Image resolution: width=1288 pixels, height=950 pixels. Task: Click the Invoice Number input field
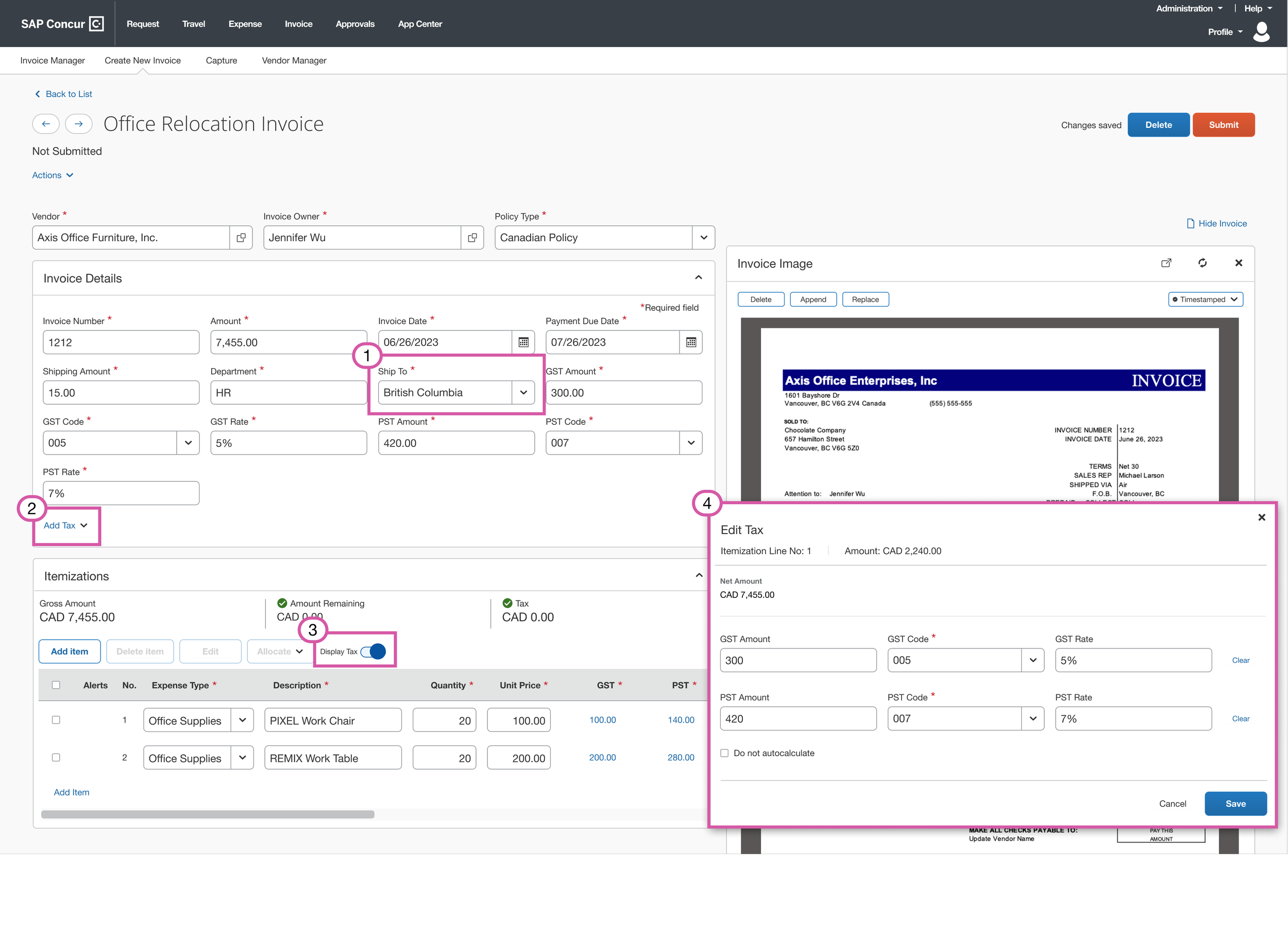coord(121,342)
